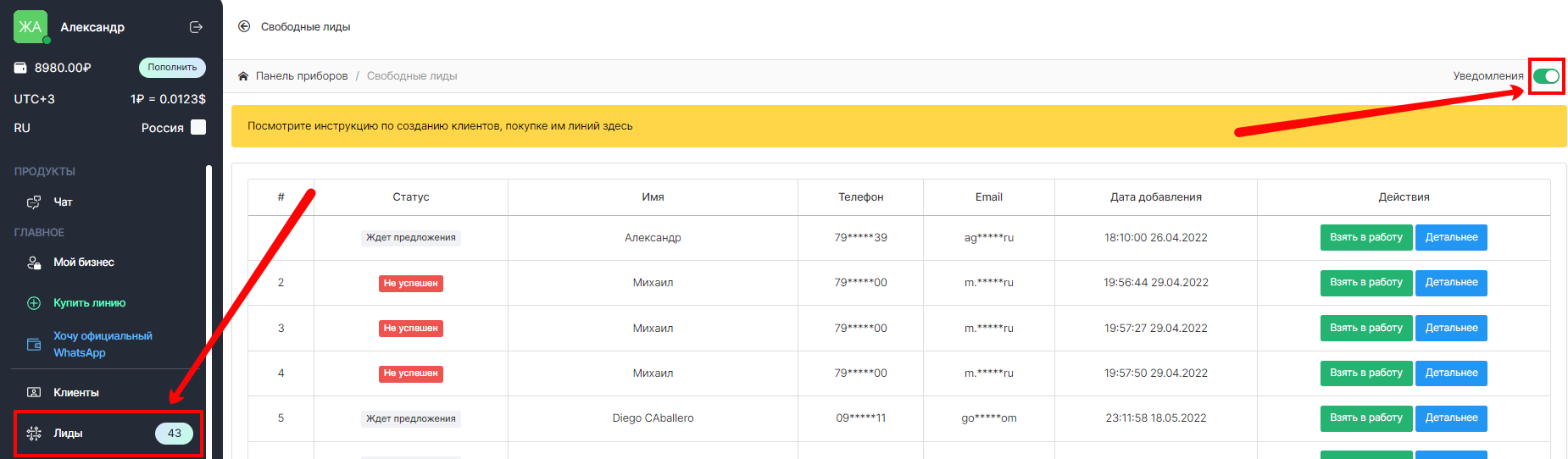This screenshot has height=459, width=1568.
Task: Click the wallet icon by the balance
Action: click(20, 68)
